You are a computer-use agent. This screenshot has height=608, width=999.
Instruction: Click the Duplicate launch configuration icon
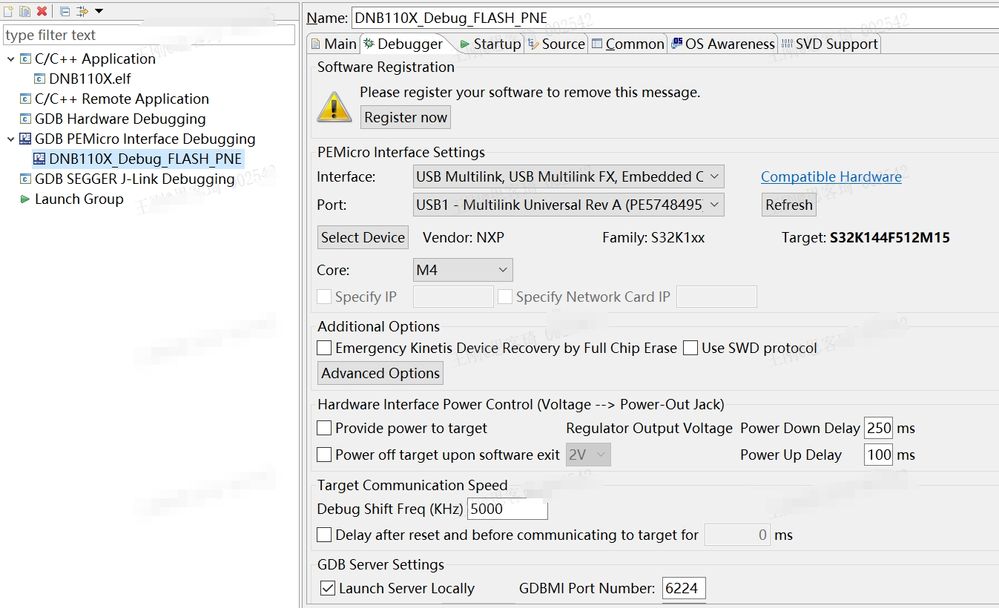click(25, 11)
